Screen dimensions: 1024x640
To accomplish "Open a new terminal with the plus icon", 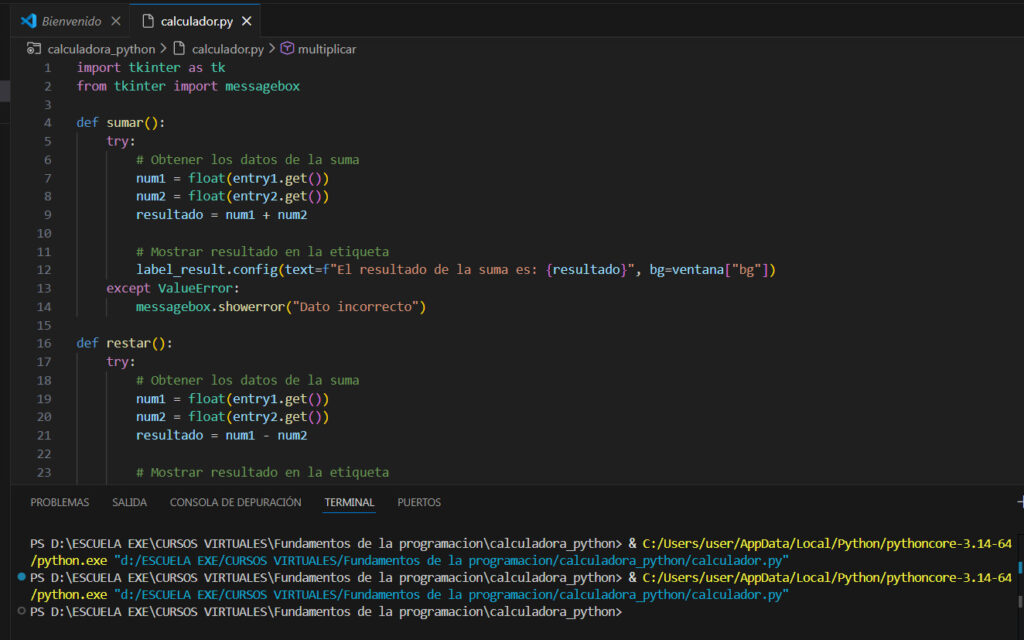I will pos(1019,502).
